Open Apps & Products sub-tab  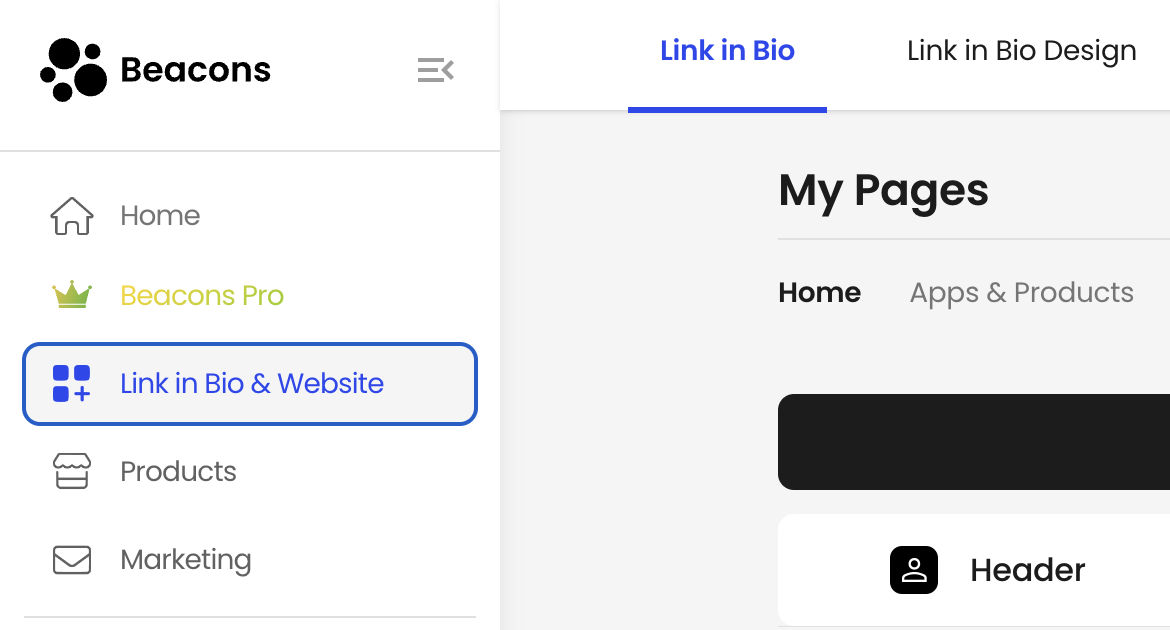tap(1021, 293)
